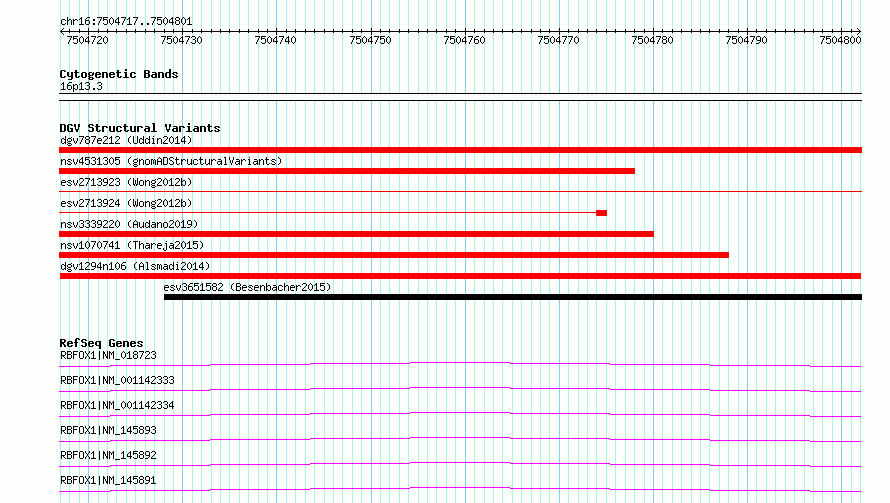Image resolution: width=890 pixels, height=503 pixels.
Task: Click the magenta line of RBFOX1|NM_001142333
Action: pos(460,389)
